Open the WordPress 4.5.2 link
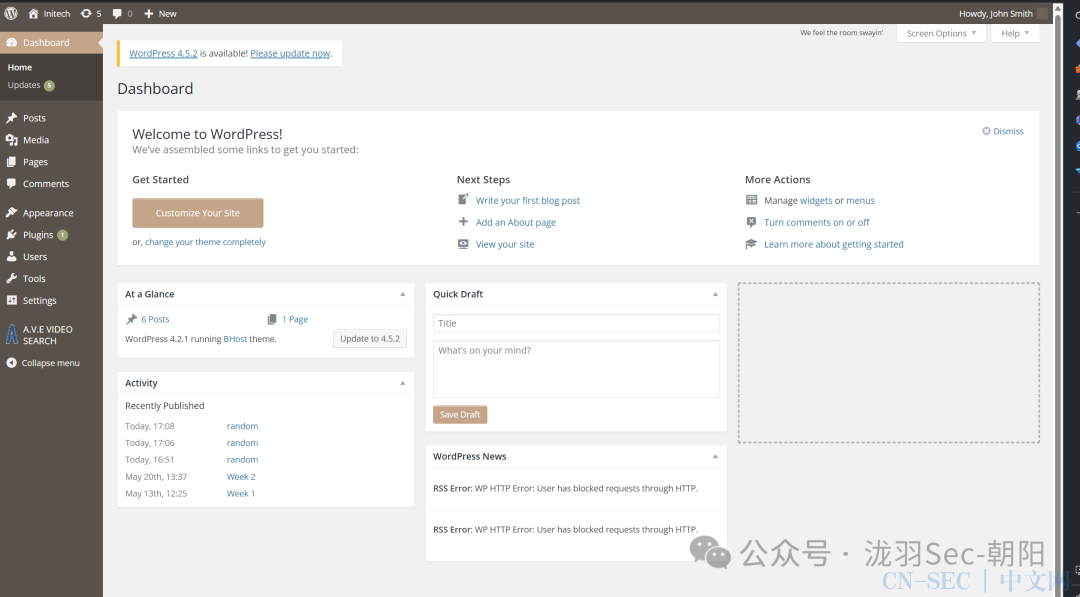The width and height of the screenshot is (1080, 597). click(163, 53)
